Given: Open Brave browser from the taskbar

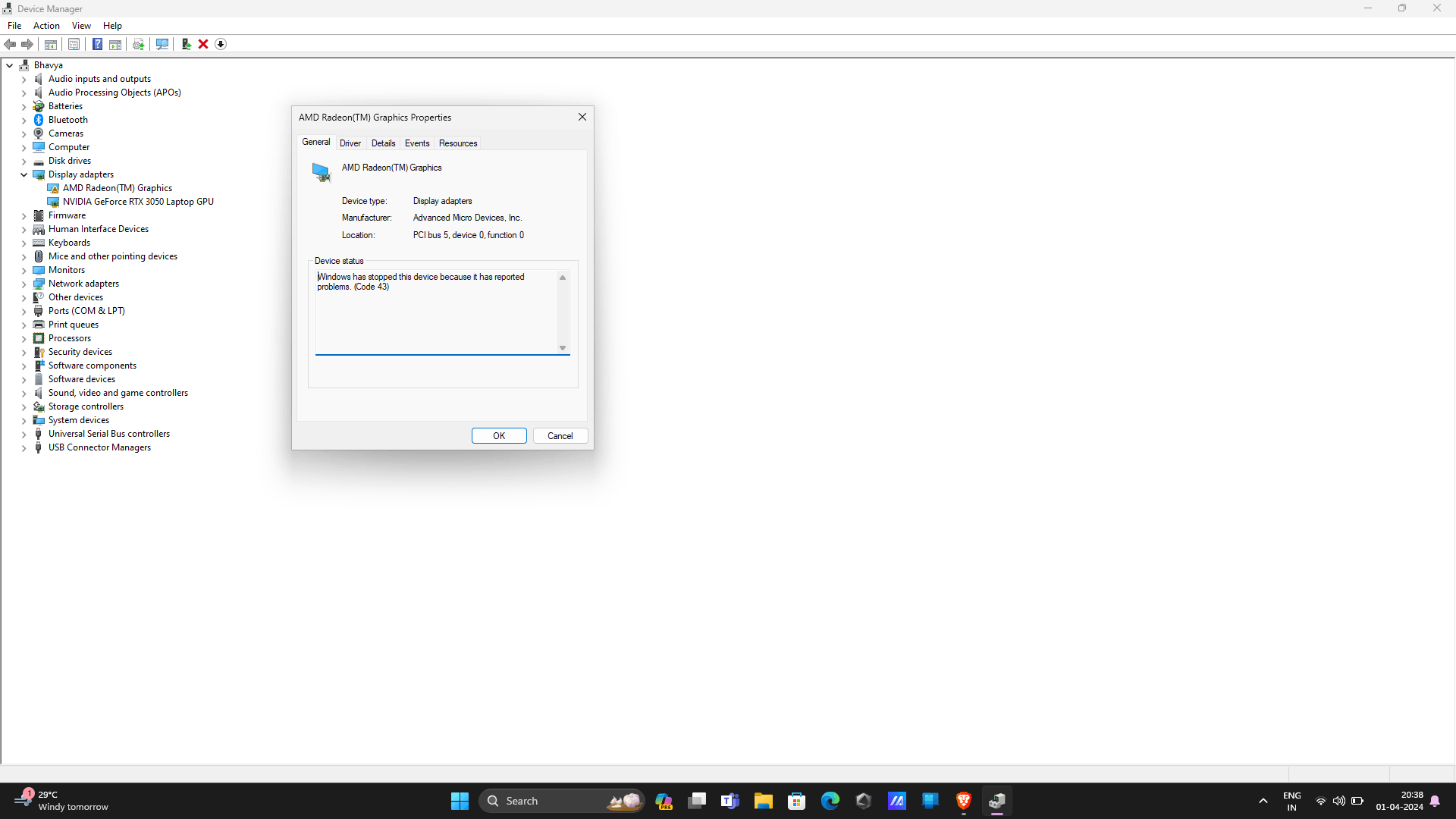Looking at the screenshot, I should click(x=963, y=801).
